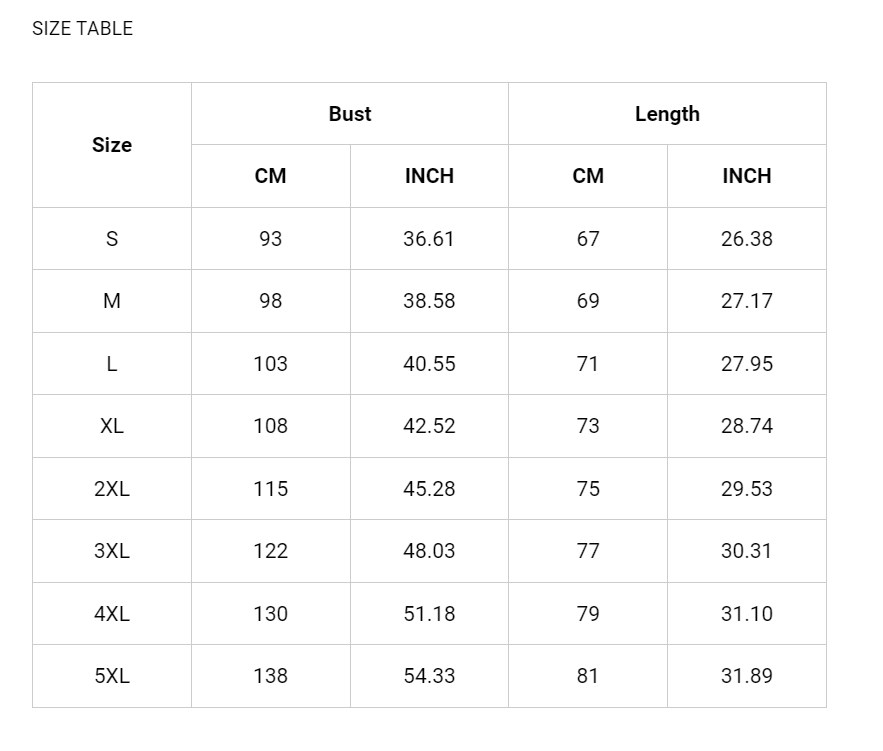The image size is (883, 751).
Task: Select the Size column header
Action: tap(112, 145)
